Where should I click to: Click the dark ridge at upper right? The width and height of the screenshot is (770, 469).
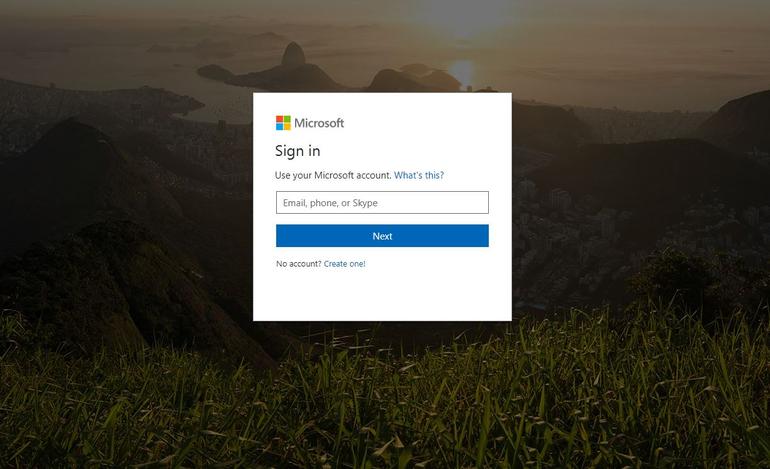pyautogui.click(x=737, y=120)
